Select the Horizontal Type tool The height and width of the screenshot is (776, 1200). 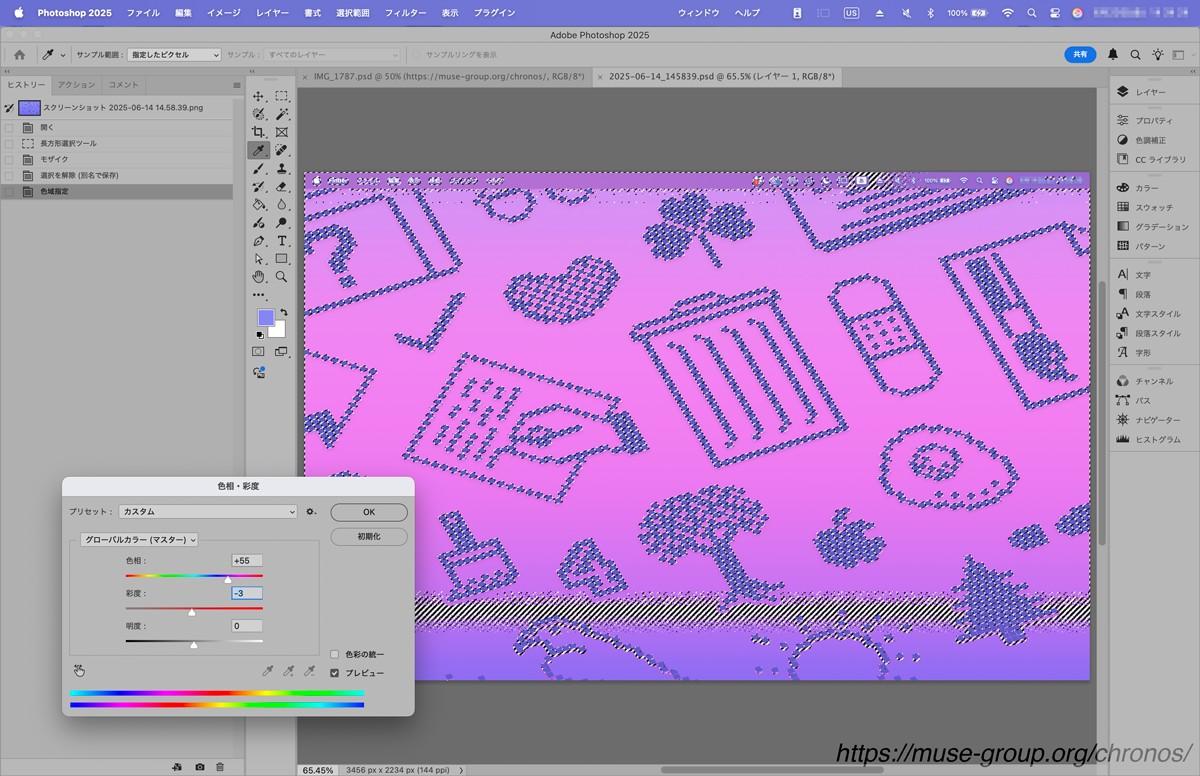pos(282,241)
